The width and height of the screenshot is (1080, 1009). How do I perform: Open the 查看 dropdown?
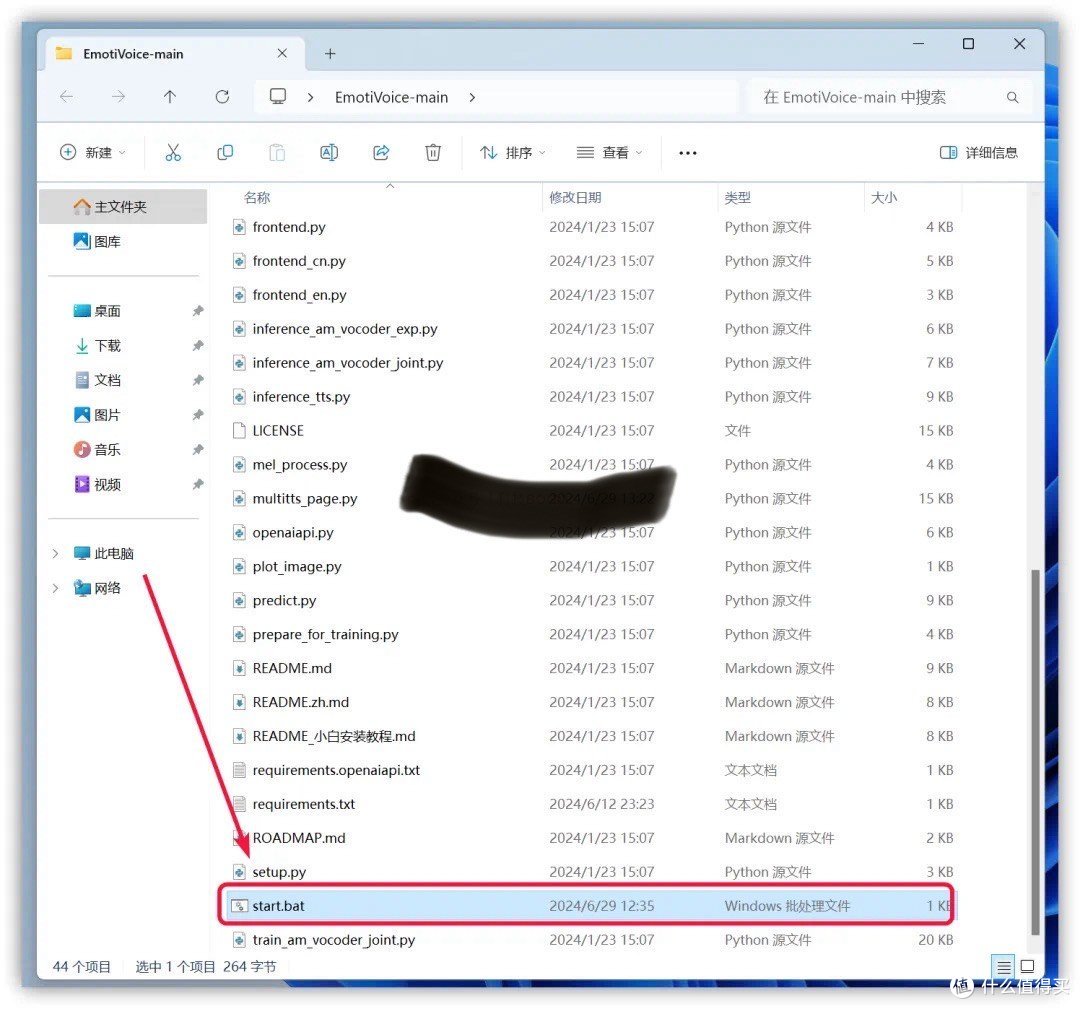608,152
